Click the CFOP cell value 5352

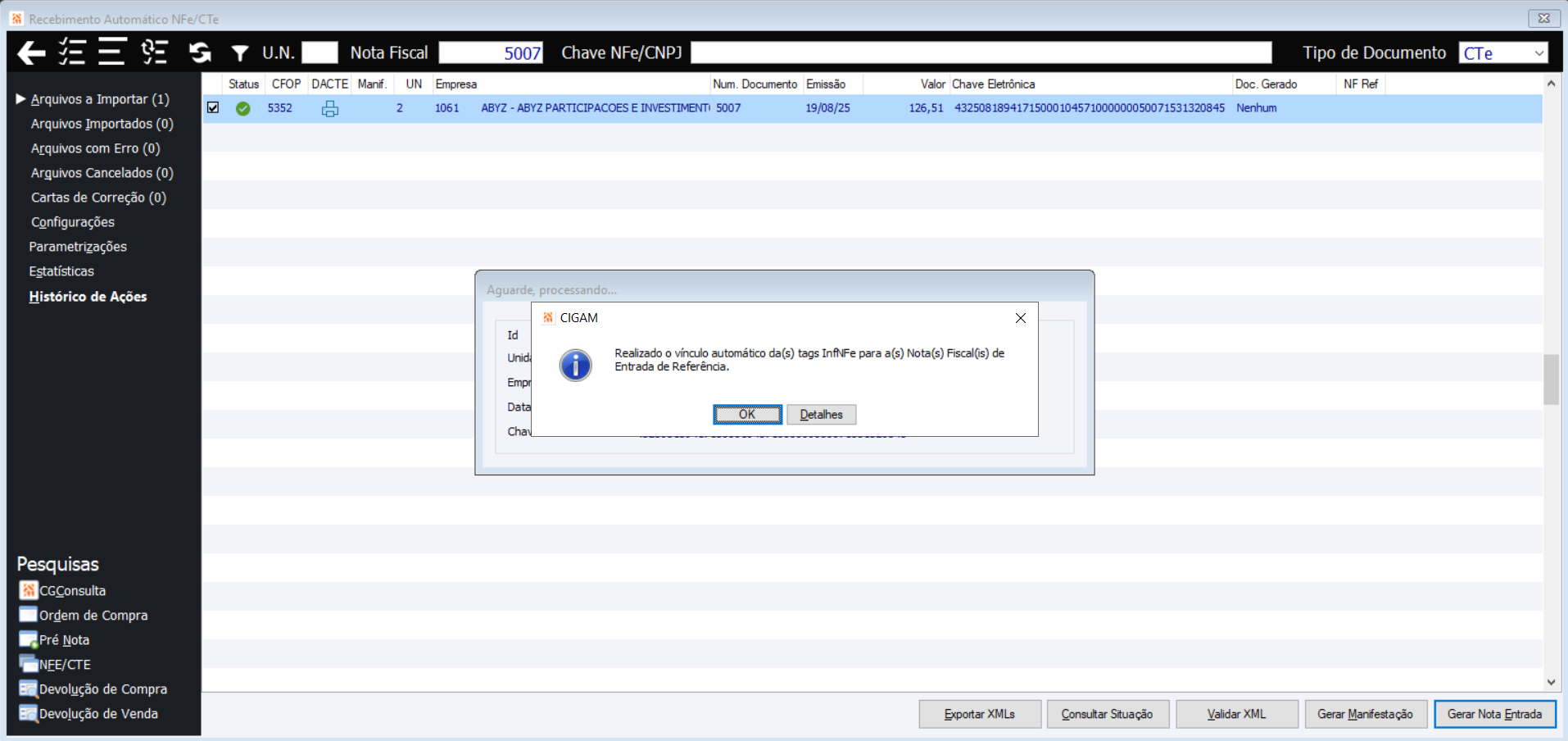(x=280, y=108)
